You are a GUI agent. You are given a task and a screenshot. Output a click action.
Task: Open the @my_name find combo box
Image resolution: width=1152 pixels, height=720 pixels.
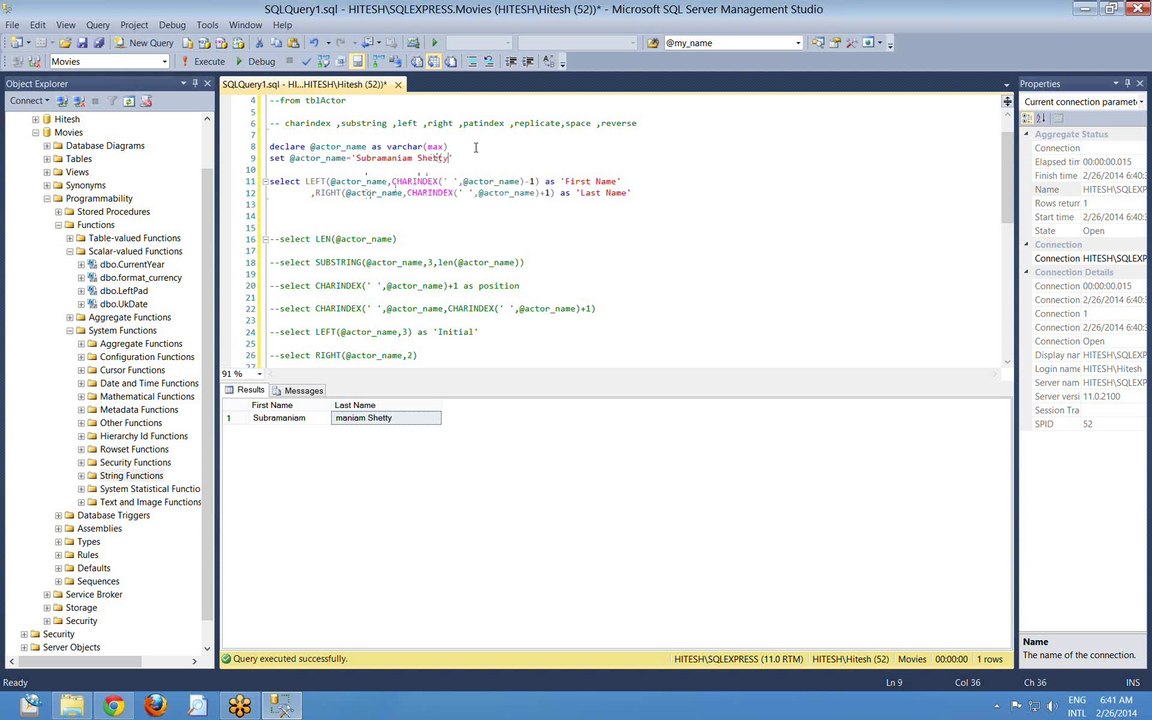pyautogui.click(x=798, y=43)
